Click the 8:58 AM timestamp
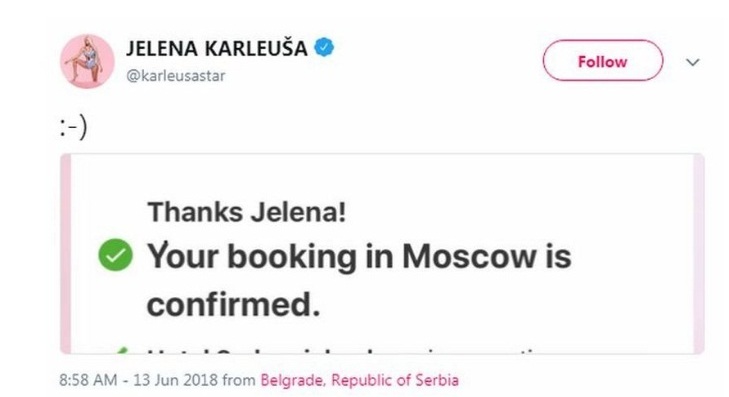The height and width of the screenshot is (397, 729). (88, 380)
